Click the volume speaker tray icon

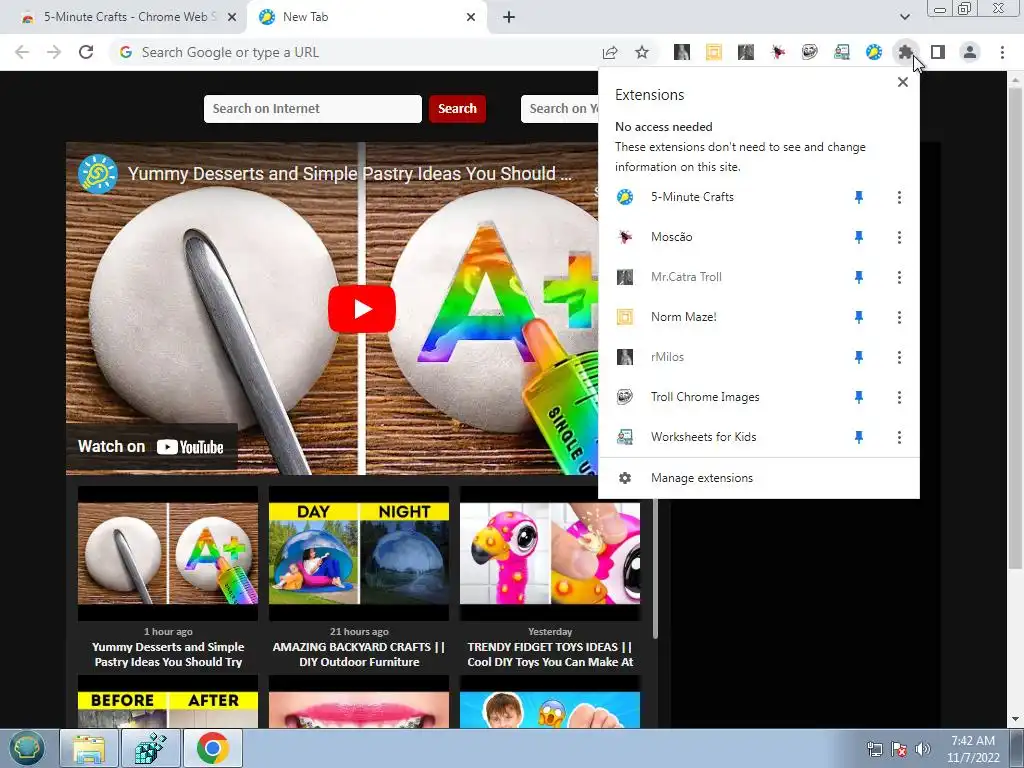point(922,749)
